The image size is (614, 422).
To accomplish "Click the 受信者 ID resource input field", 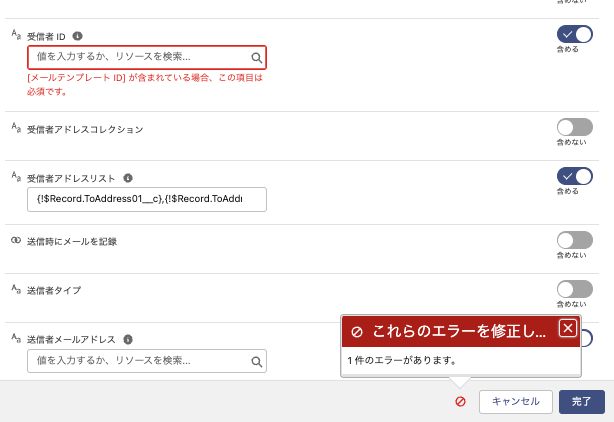I will point(147,58).
